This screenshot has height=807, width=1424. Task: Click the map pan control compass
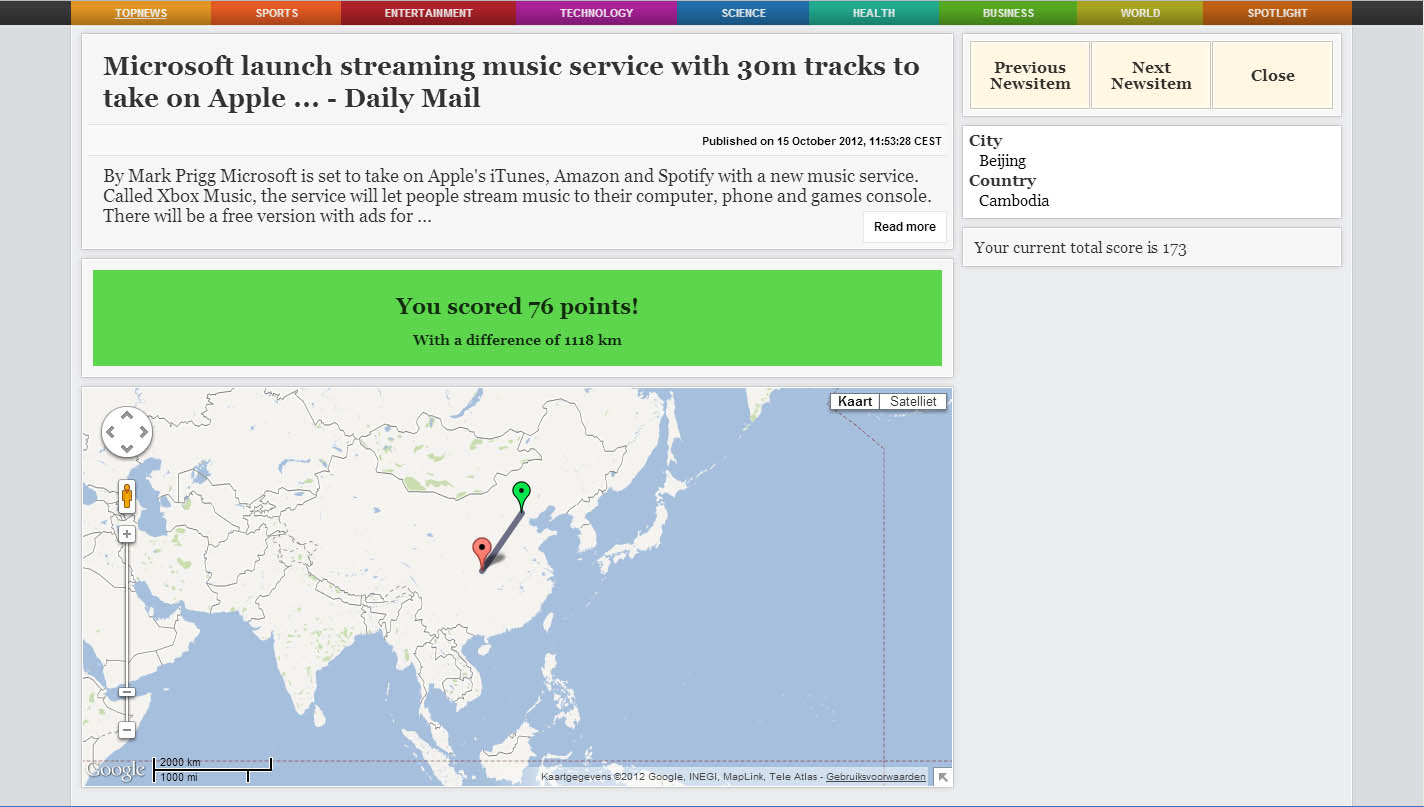[x=127, y=432]
